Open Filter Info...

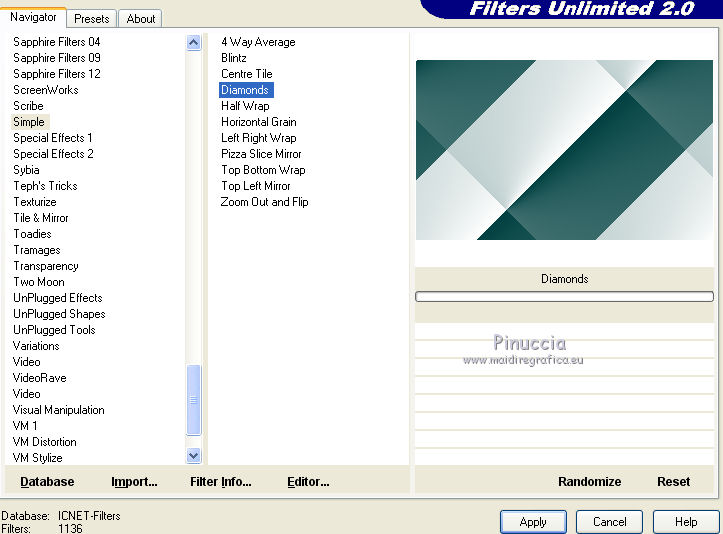tap(220, 482)
